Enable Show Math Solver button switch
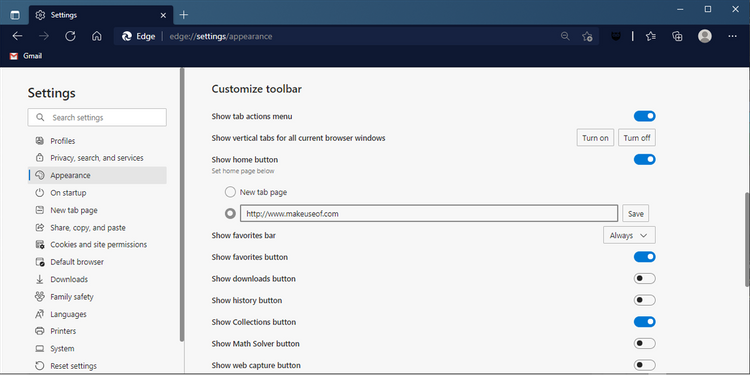Screen dimensions: 750x375 (644, 343)
